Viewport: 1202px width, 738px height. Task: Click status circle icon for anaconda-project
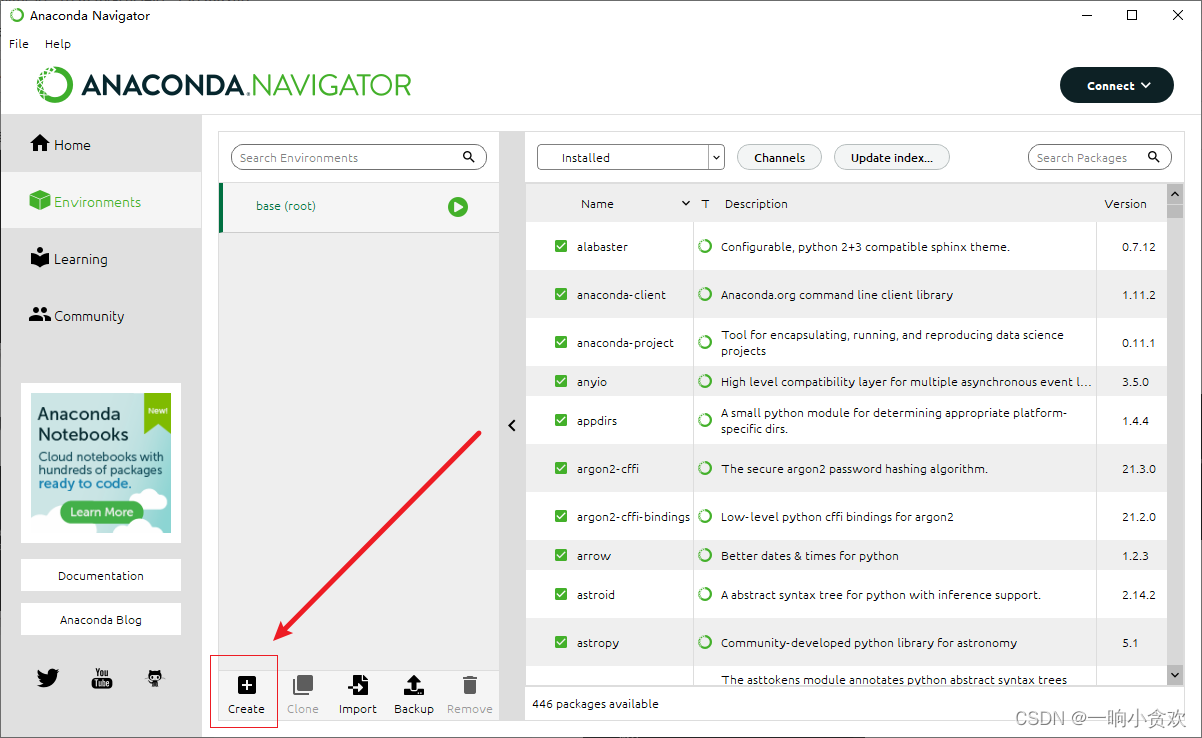[x=705, y=342]
